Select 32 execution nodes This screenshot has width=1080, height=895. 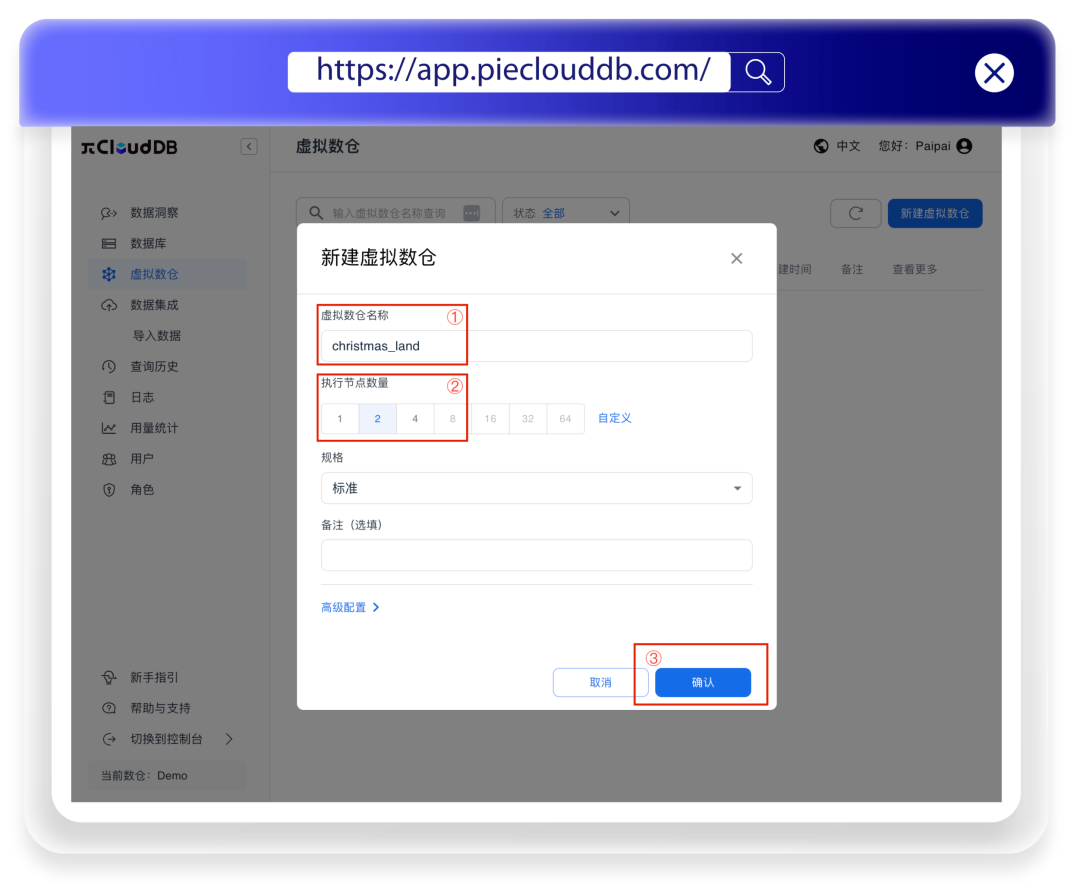click(x=528, y=419)
